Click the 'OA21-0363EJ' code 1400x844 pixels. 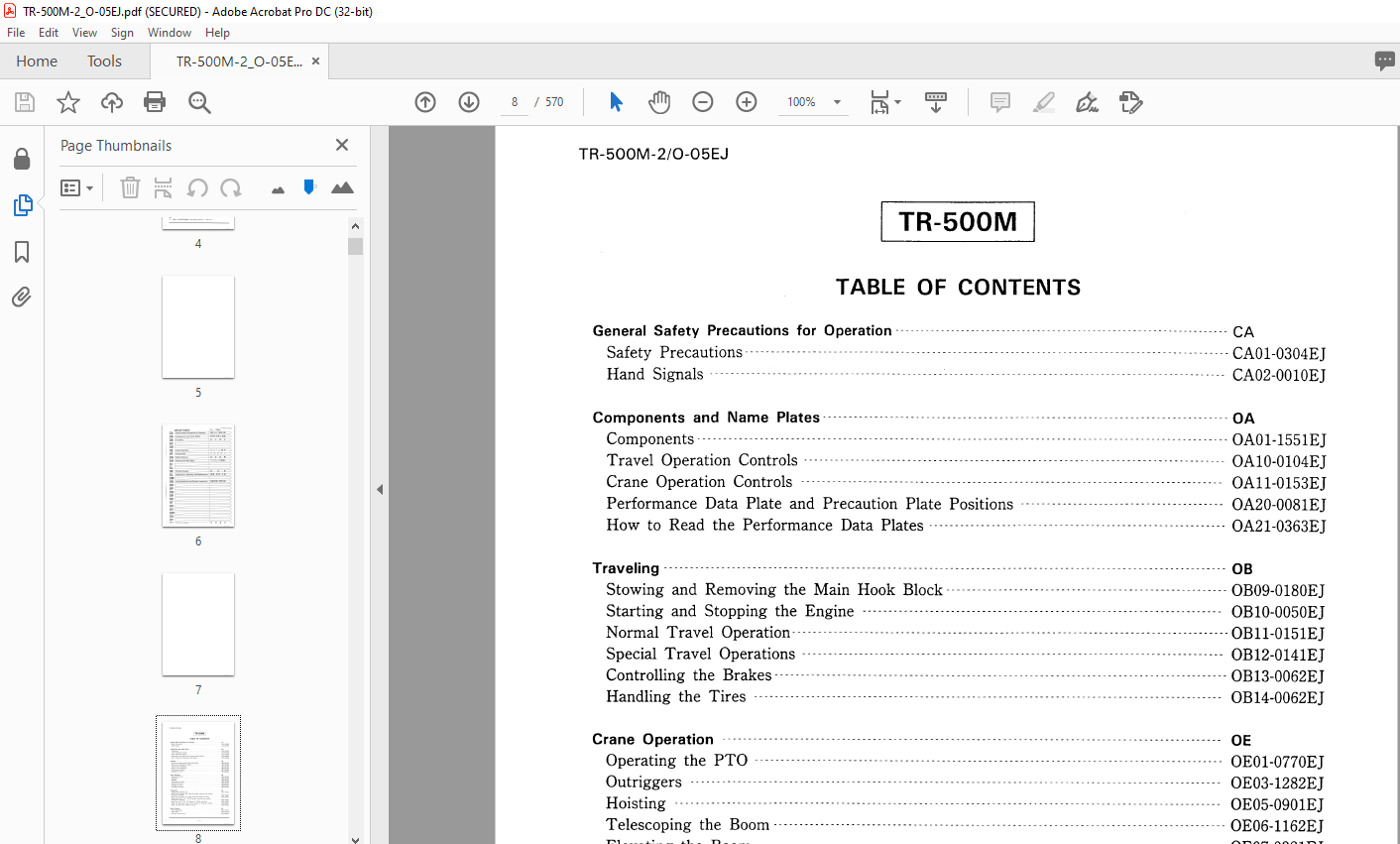pos(1278,526)
